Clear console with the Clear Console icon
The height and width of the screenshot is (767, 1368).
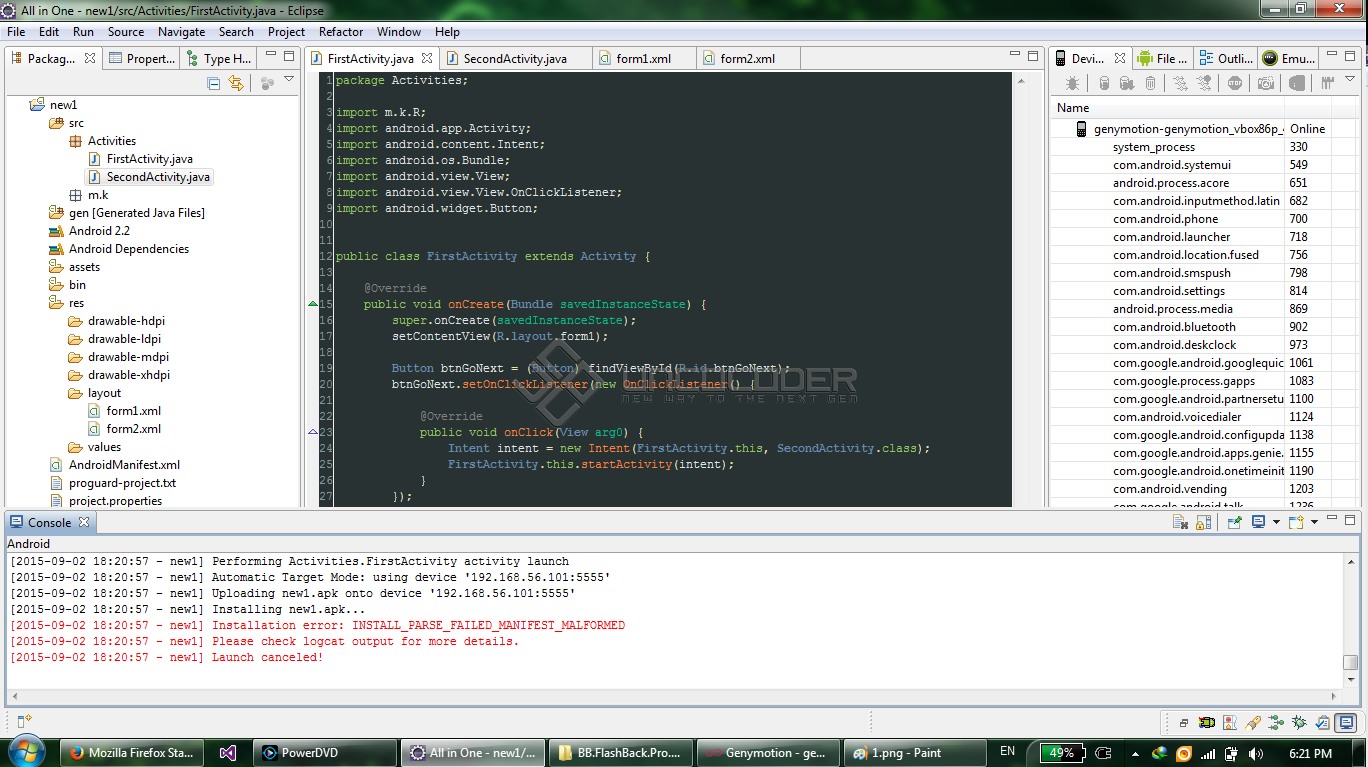click(1180, 522)
